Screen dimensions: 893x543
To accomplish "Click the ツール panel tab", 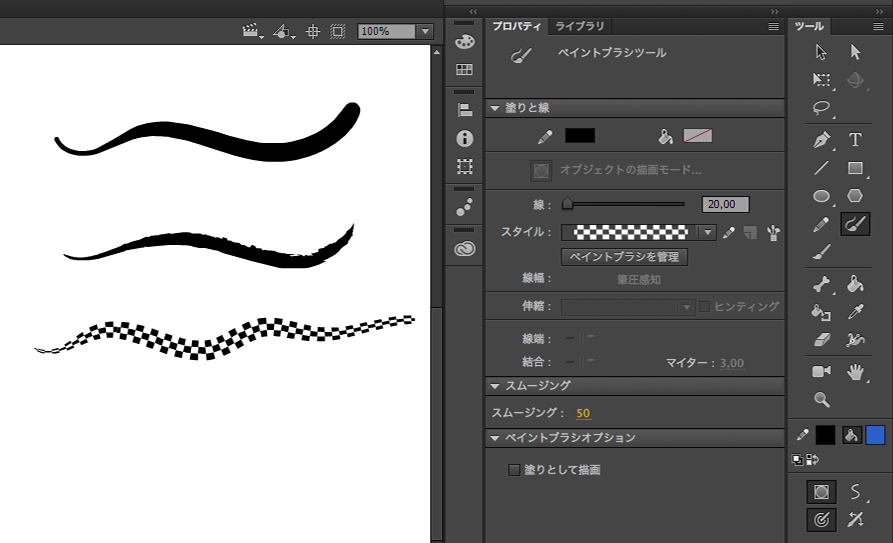I will coord(809,26).
